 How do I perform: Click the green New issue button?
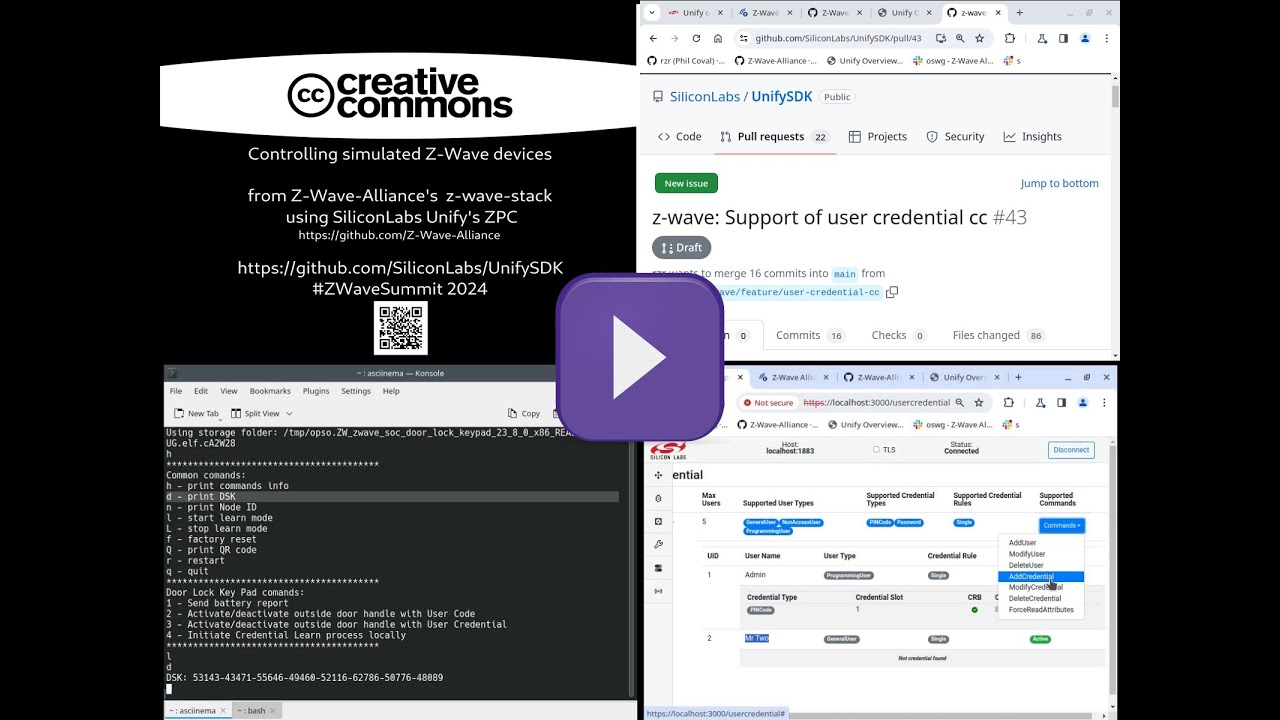[686, 183]
